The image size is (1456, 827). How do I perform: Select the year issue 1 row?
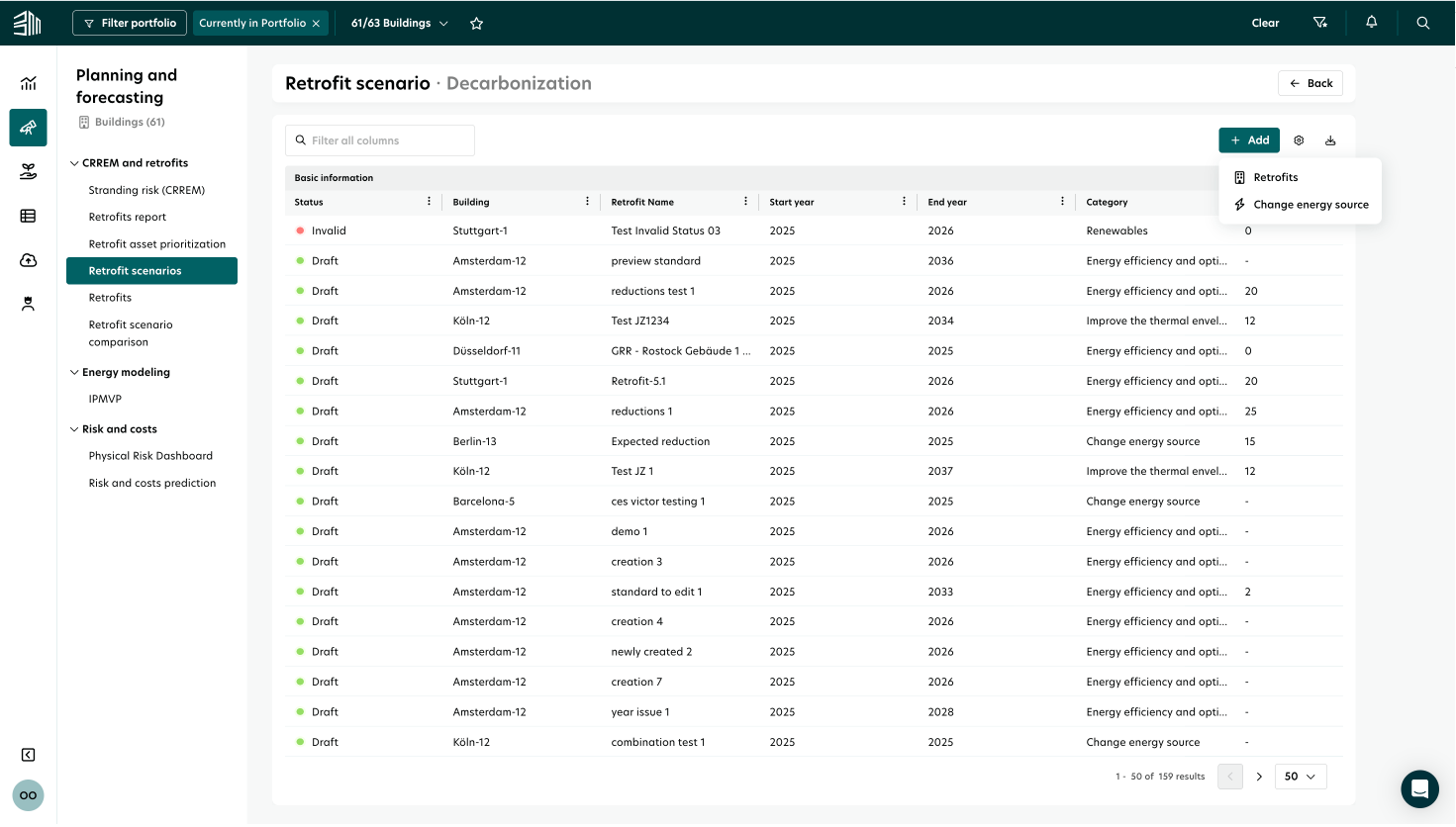[814, 712]
